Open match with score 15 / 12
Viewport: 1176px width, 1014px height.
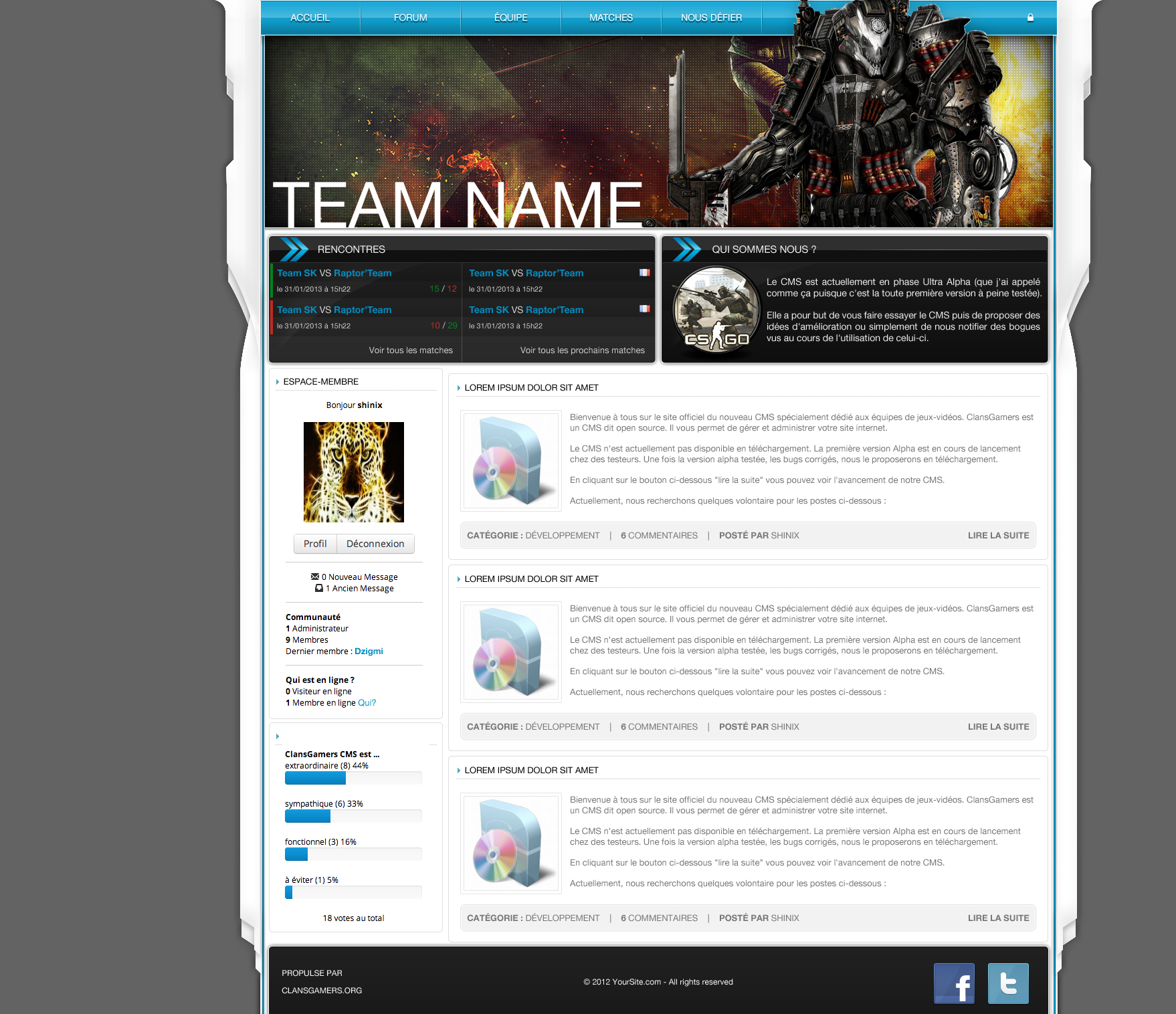point(366,280)
